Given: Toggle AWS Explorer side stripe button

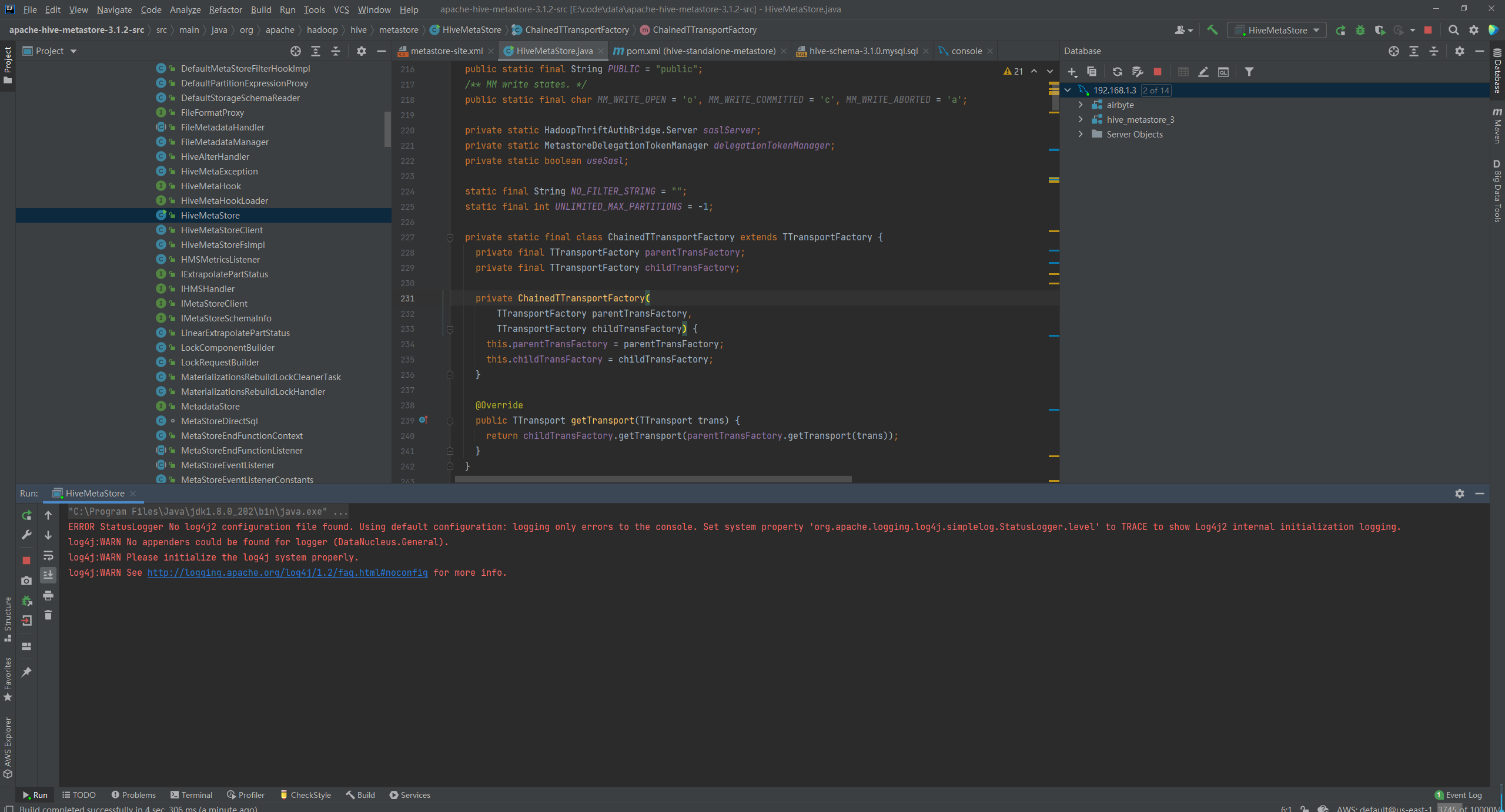Looking at the screenshot, I should pos(8,748).
